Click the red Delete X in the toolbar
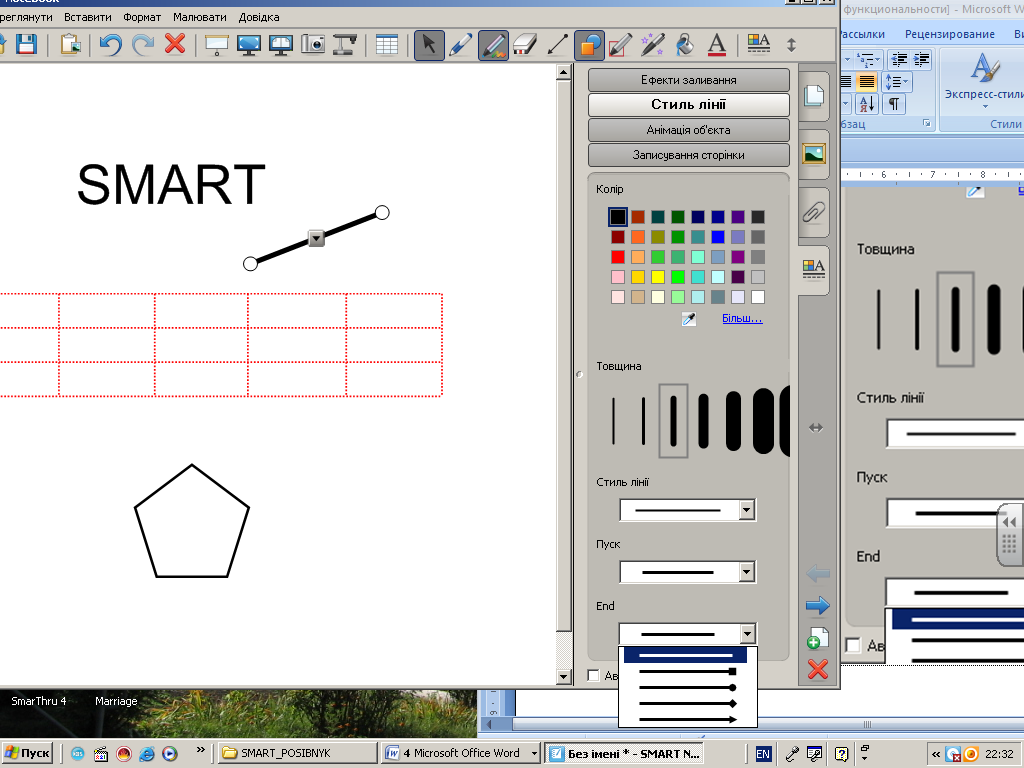The width and height of the screenshot is (1024, 768). [174, 44]
